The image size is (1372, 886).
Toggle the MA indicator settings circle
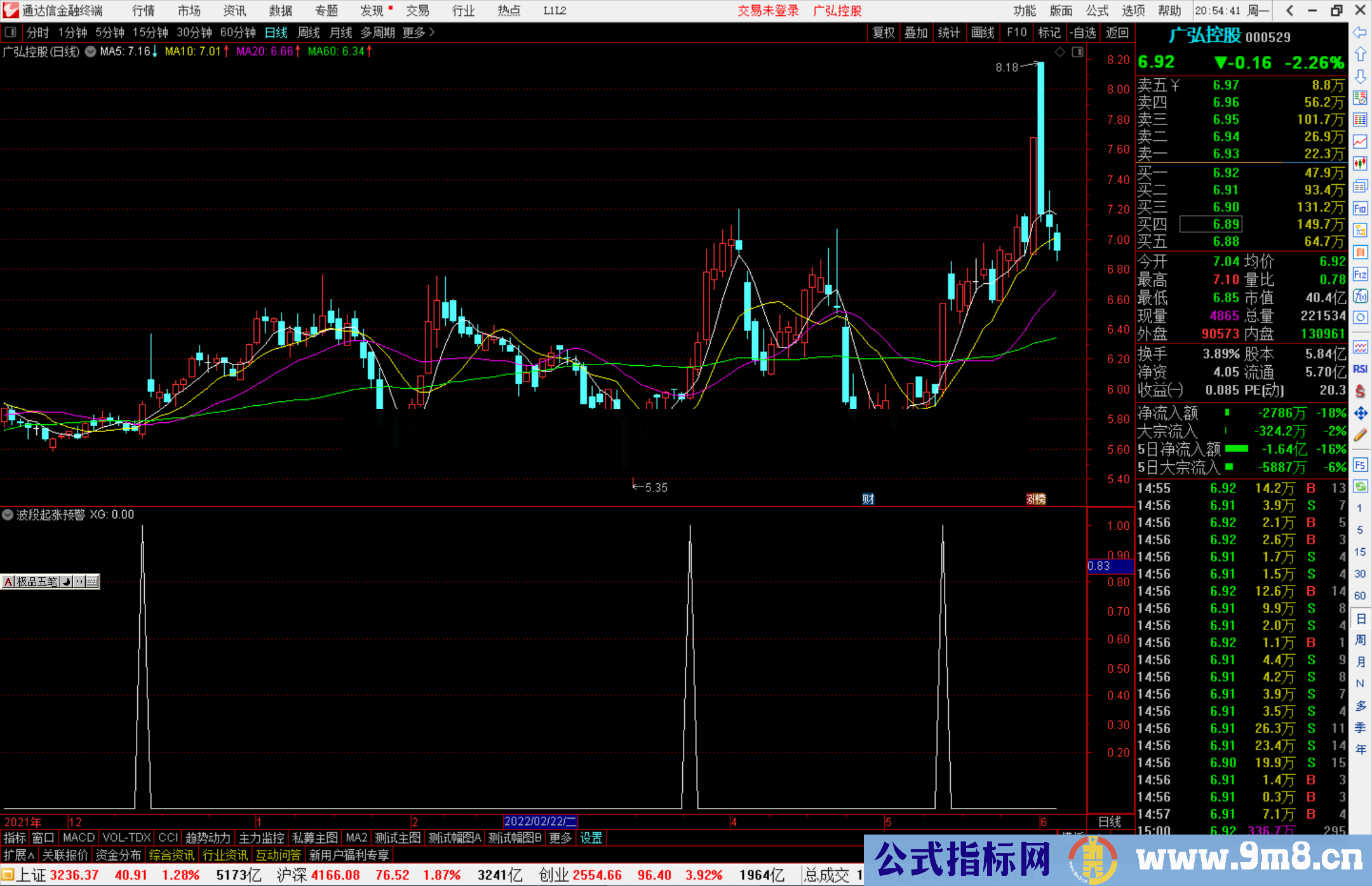point(90,51)
